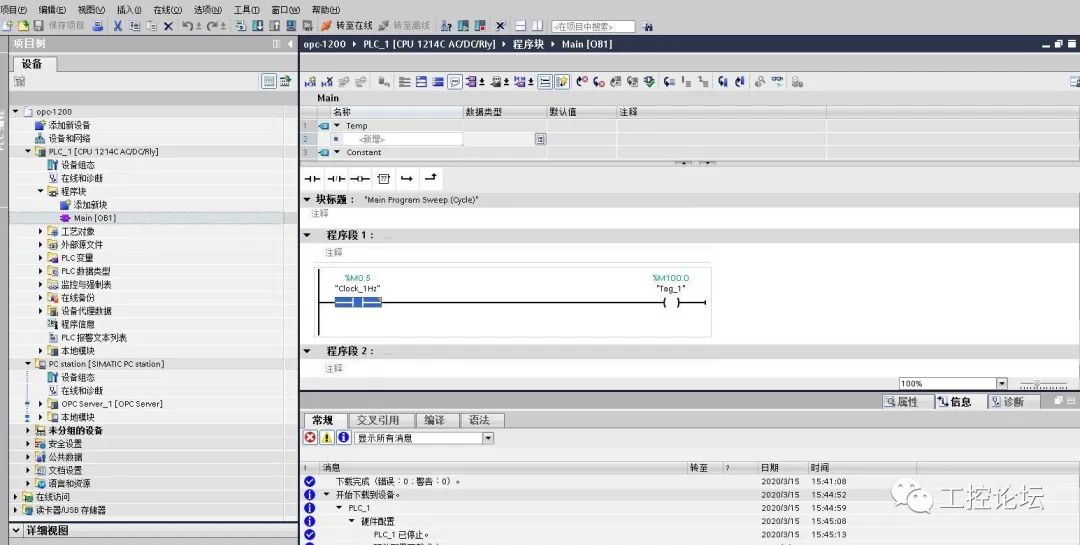Click the split editor horizontally icon

[x=521, y=26]
